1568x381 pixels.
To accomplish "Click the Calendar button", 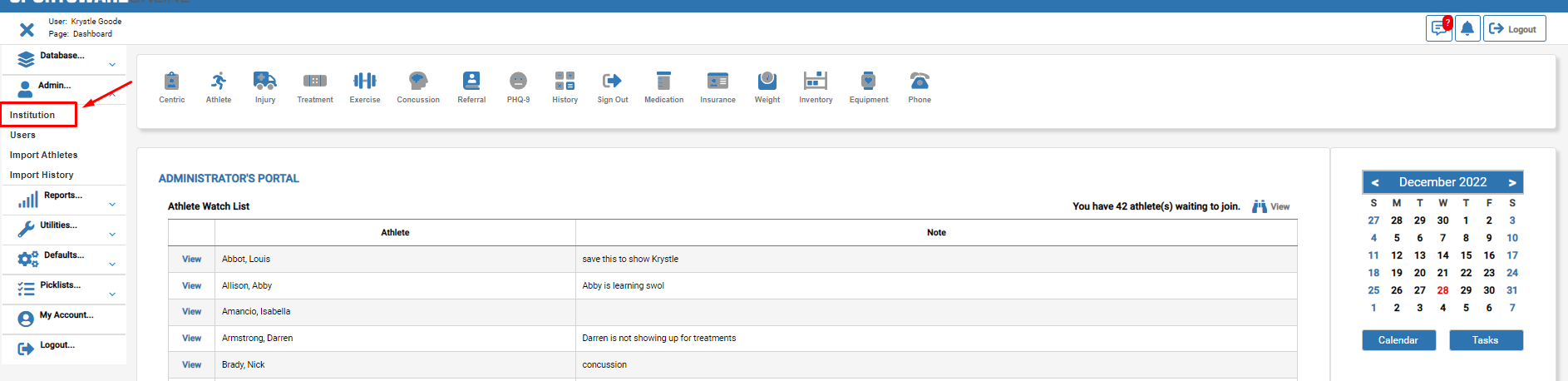I will point(1398,340).
